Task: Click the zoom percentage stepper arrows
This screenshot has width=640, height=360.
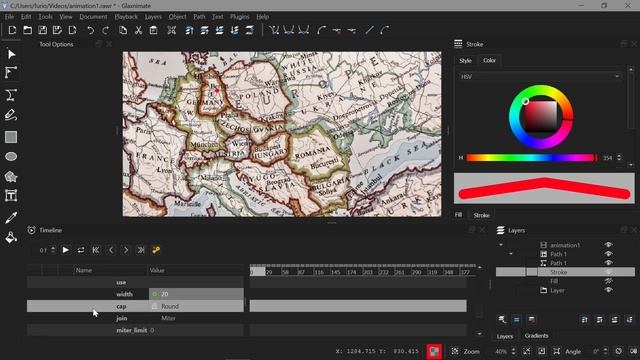Action: coord(513,351)
